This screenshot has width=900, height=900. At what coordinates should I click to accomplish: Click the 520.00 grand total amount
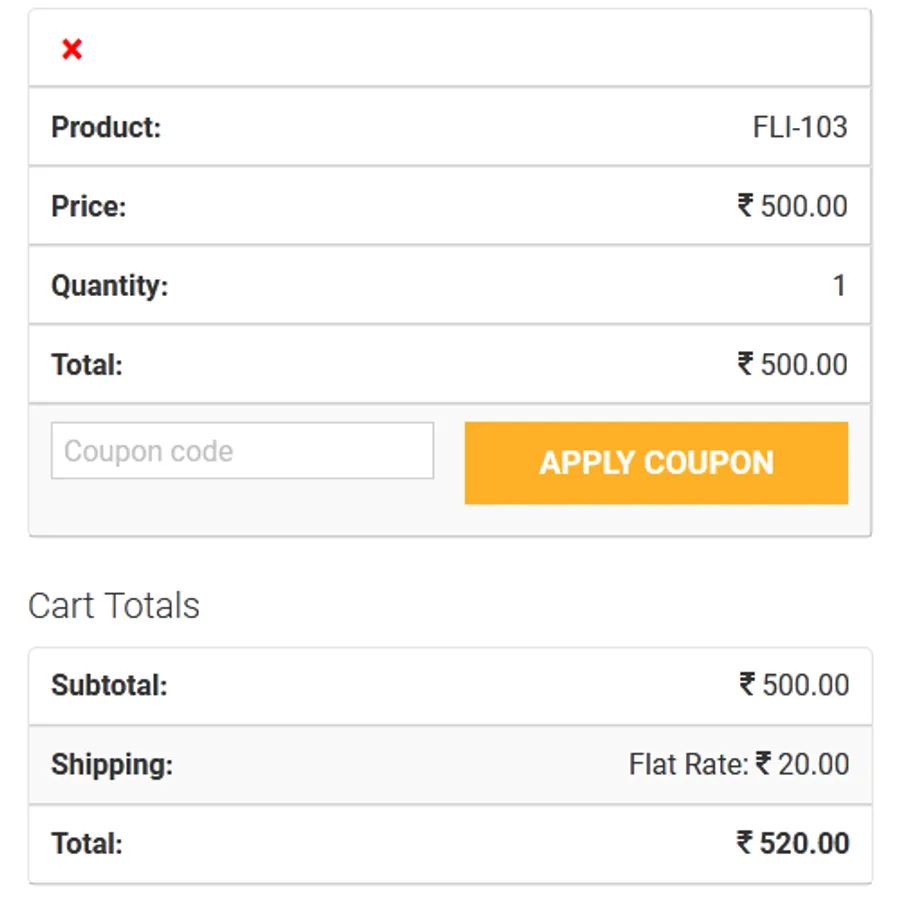pos(804,843)
